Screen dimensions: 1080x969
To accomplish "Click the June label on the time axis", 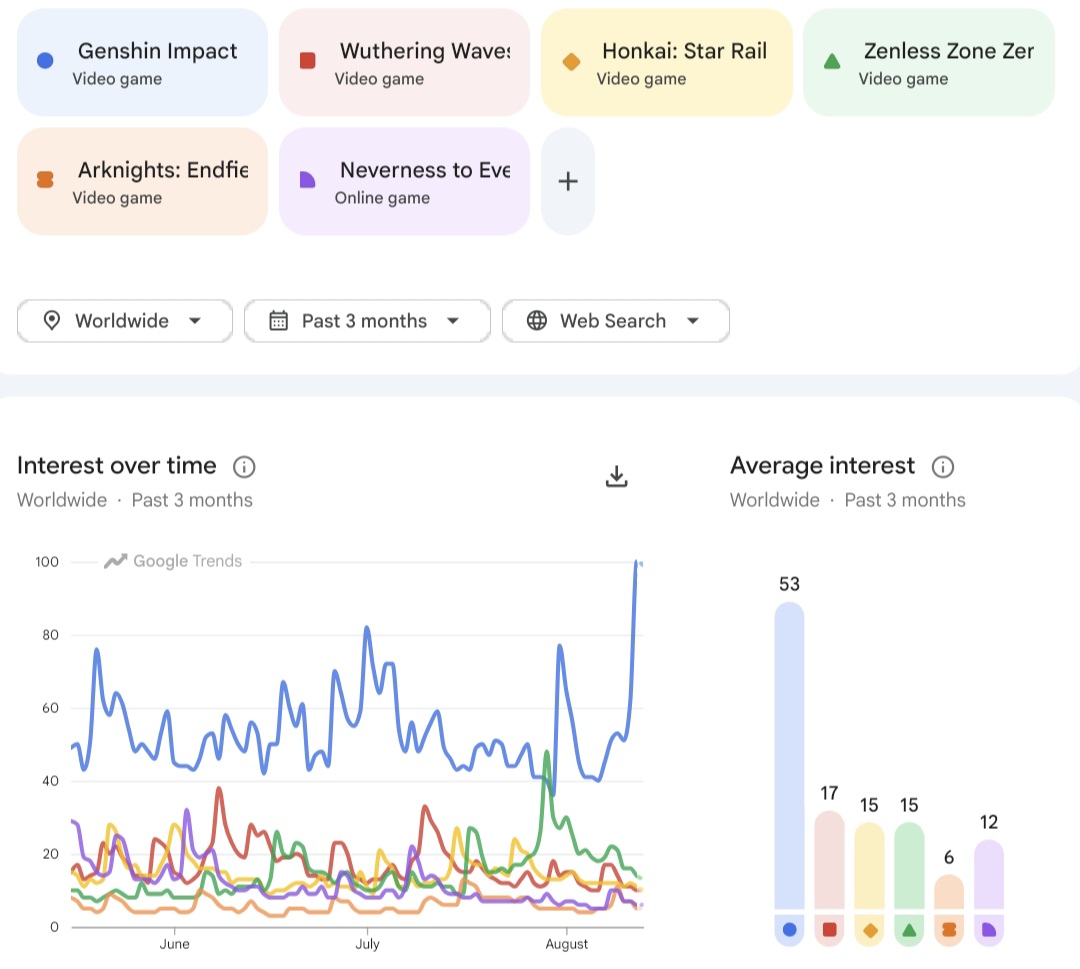I will (x=174, y=944).
